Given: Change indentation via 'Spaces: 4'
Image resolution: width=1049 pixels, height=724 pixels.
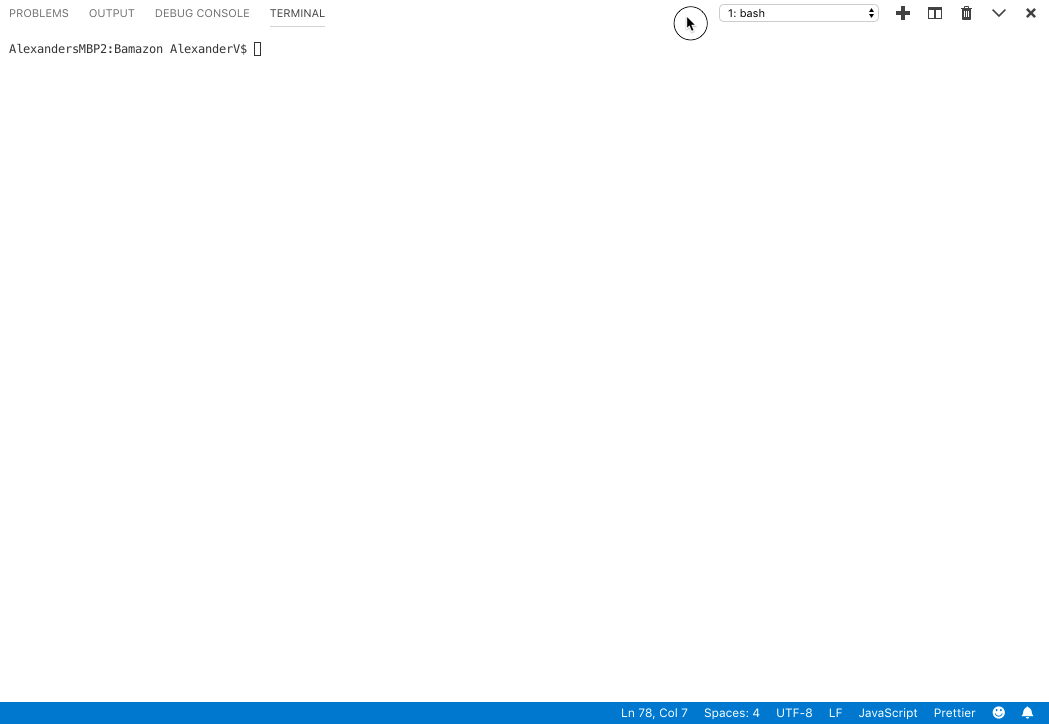Looking at the screenshot, I should [x=731, y=713].
